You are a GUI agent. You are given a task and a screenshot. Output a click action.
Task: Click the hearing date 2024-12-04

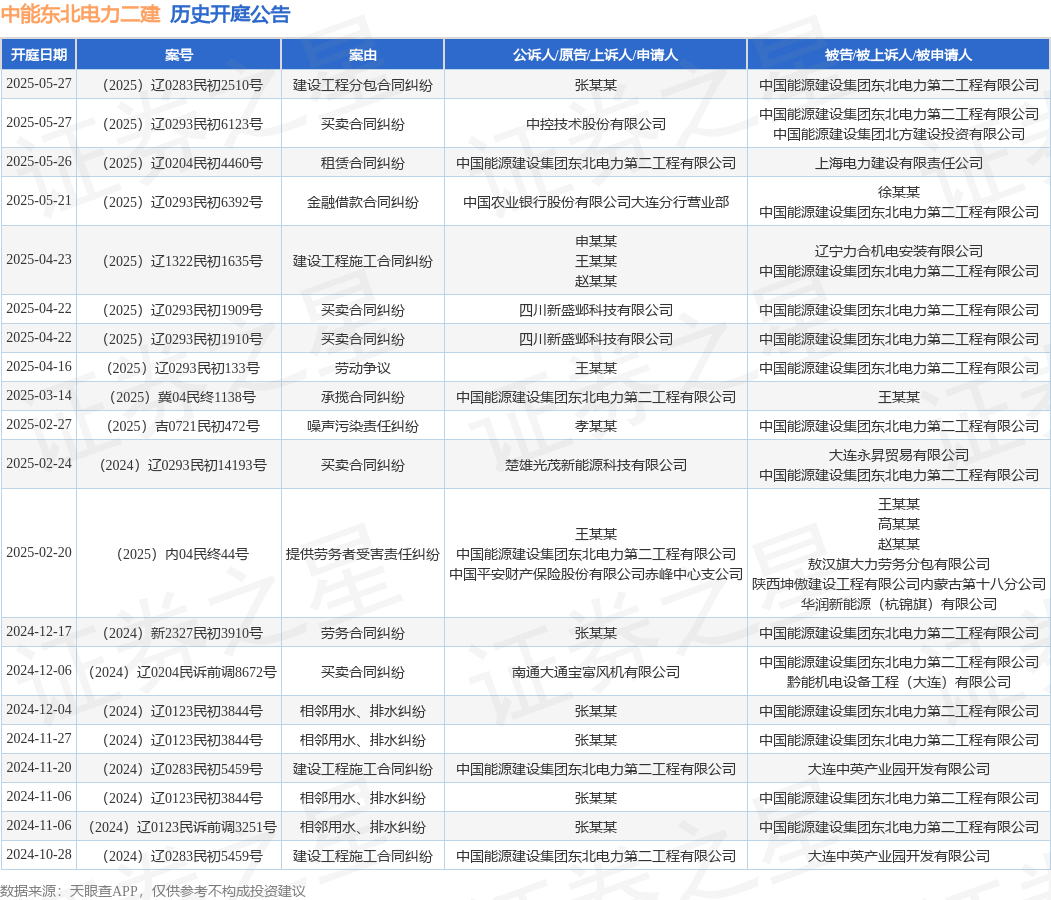[39, 709]
